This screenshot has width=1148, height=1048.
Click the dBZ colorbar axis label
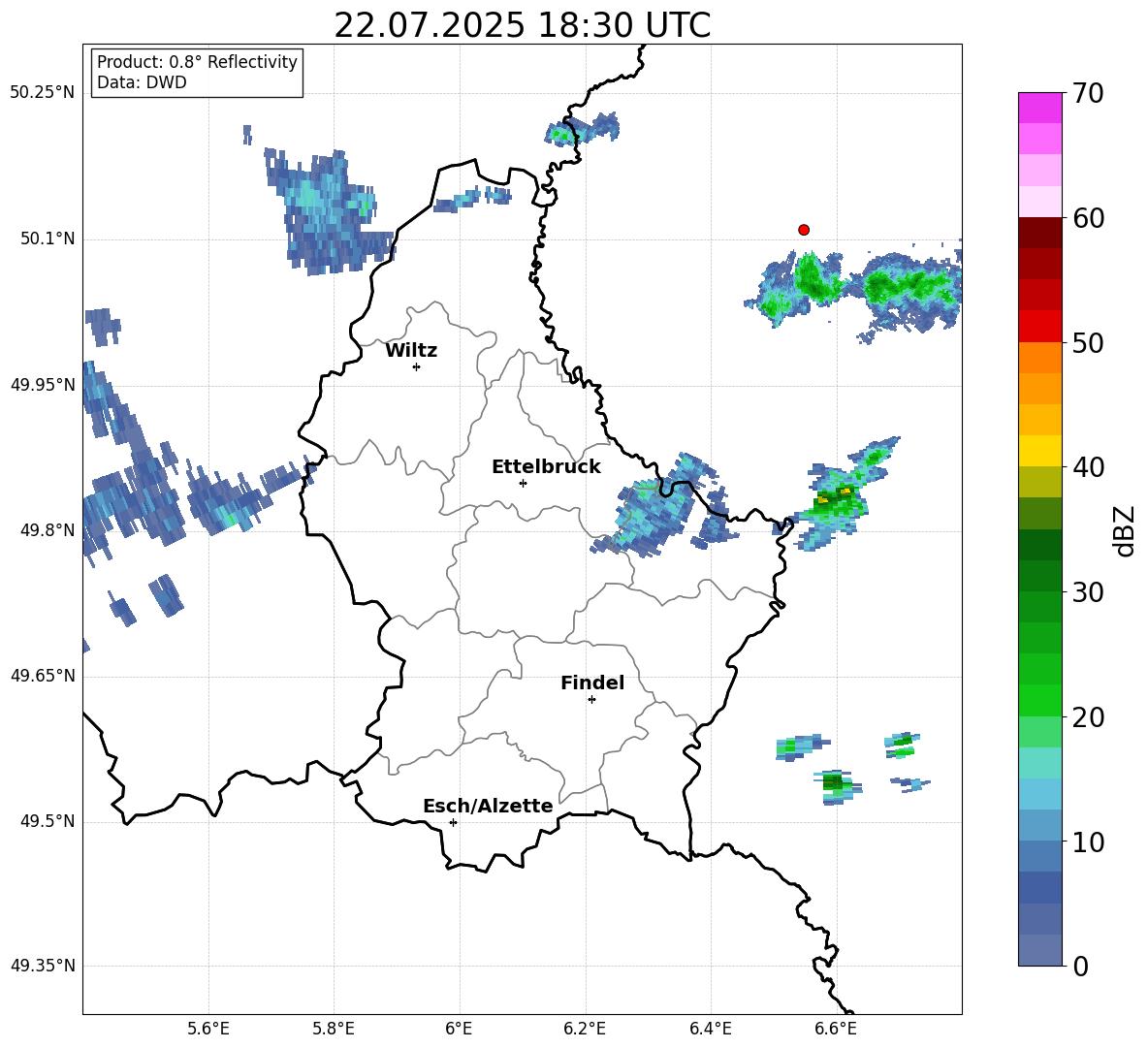[x=1125, y=530]
